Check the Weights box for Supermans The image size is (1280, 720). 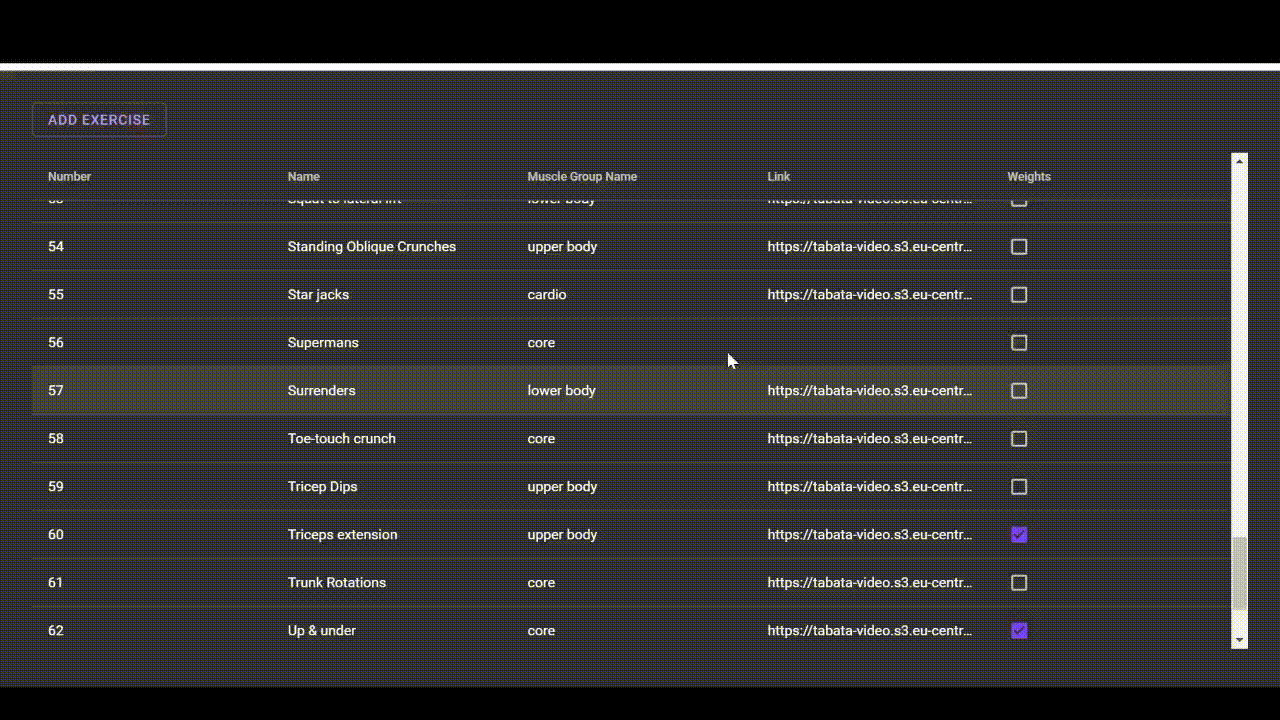pos(1019,343)
